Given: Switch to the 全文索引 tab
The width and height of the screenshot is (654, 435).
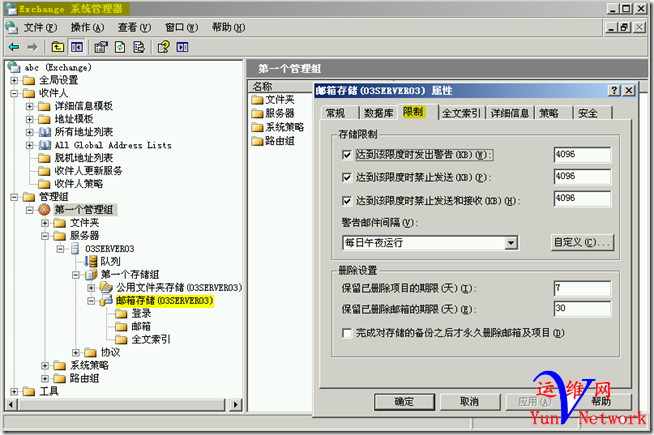Looking at the screenshot, I should [x=461, y=113].
